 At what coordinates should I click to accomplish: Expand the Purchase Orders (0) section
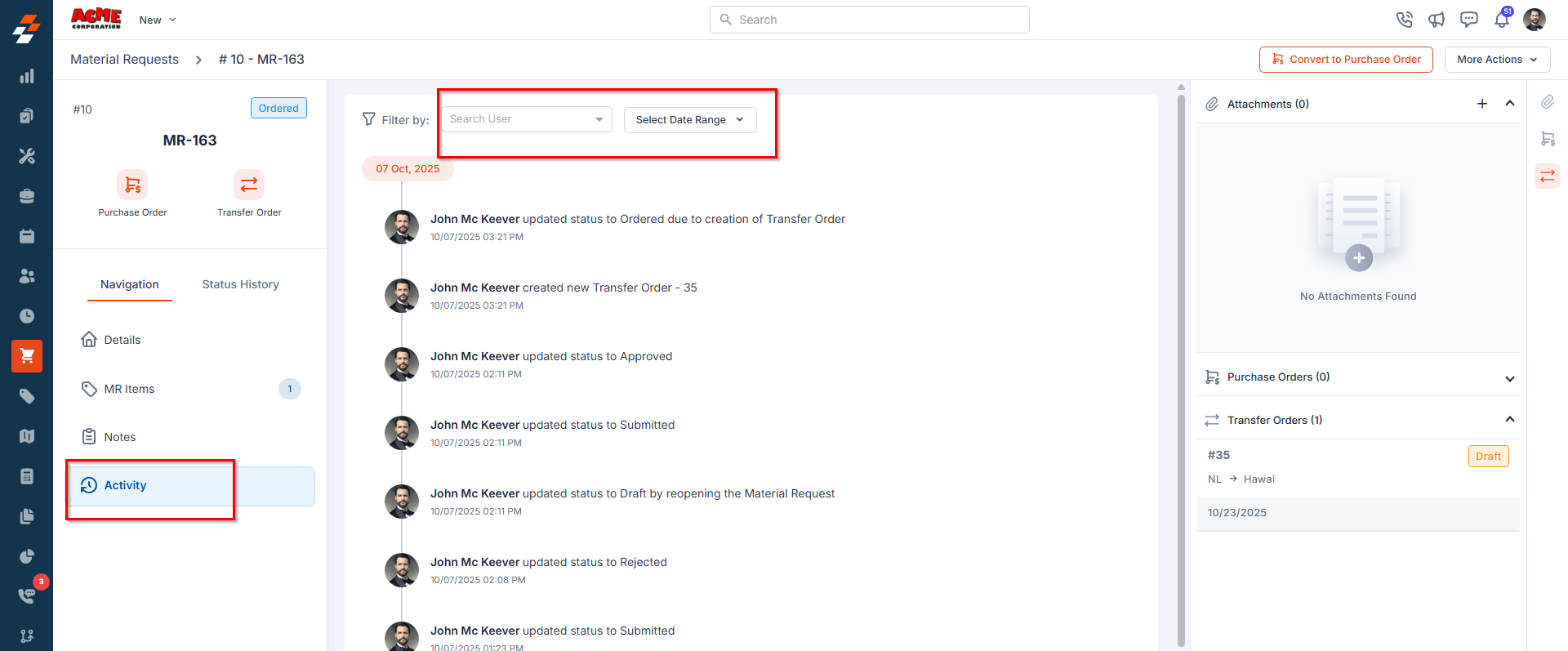pos(1510,378)
